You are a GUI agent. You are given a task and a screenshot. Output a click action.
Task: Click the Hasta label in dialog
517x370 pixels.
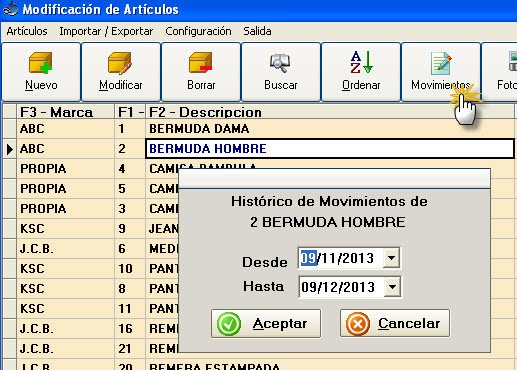(264, 286)
